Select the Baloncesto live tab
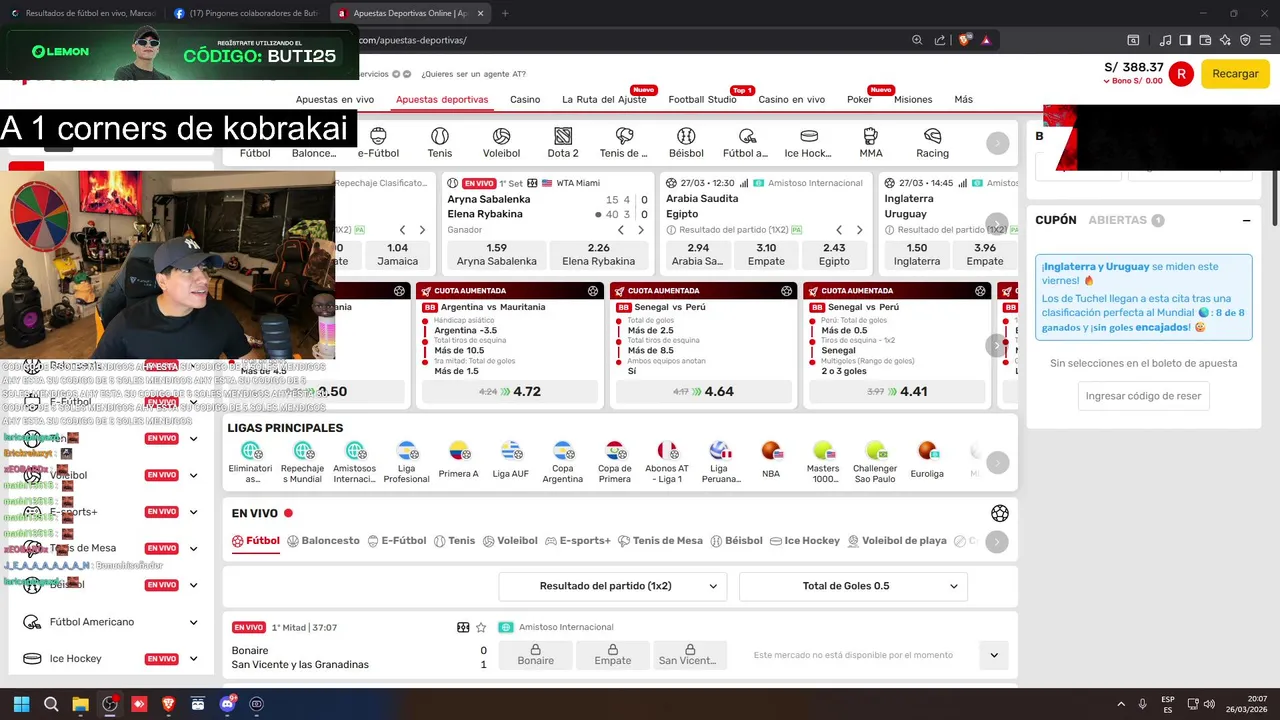The height and width of the screenshot is (720, 1280). 323,541
